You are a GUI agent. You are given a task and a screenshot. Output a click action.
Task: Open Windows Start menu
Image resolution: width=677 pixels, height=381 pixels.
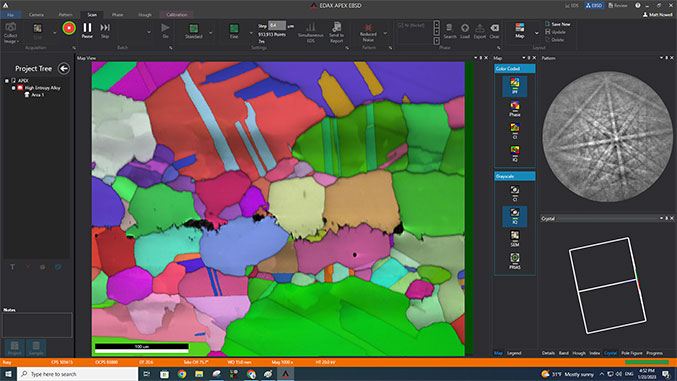[8, 374]
